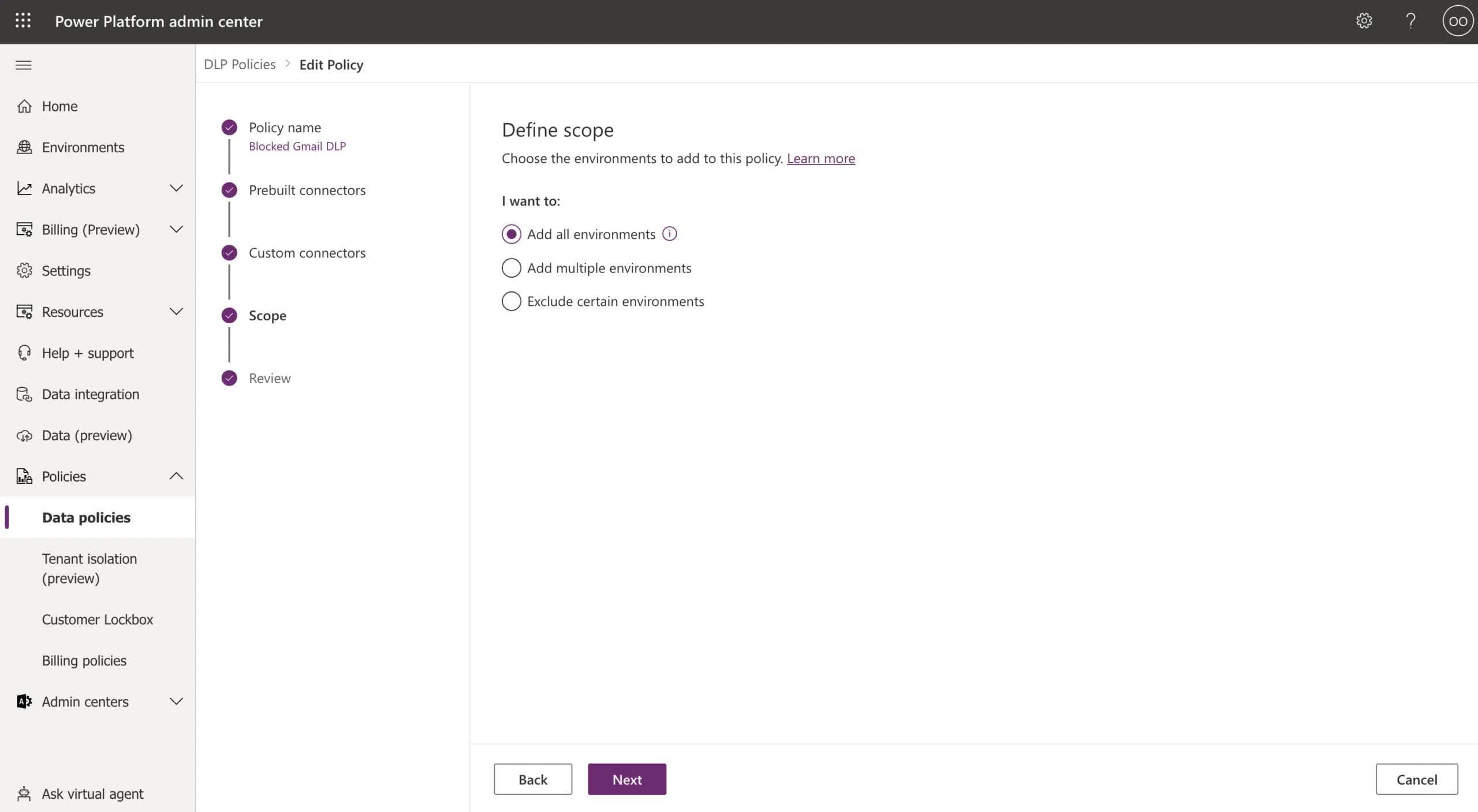Jump to Prebuilt connectors wizard step
The image size is (1478, 812).
point(307,190)
